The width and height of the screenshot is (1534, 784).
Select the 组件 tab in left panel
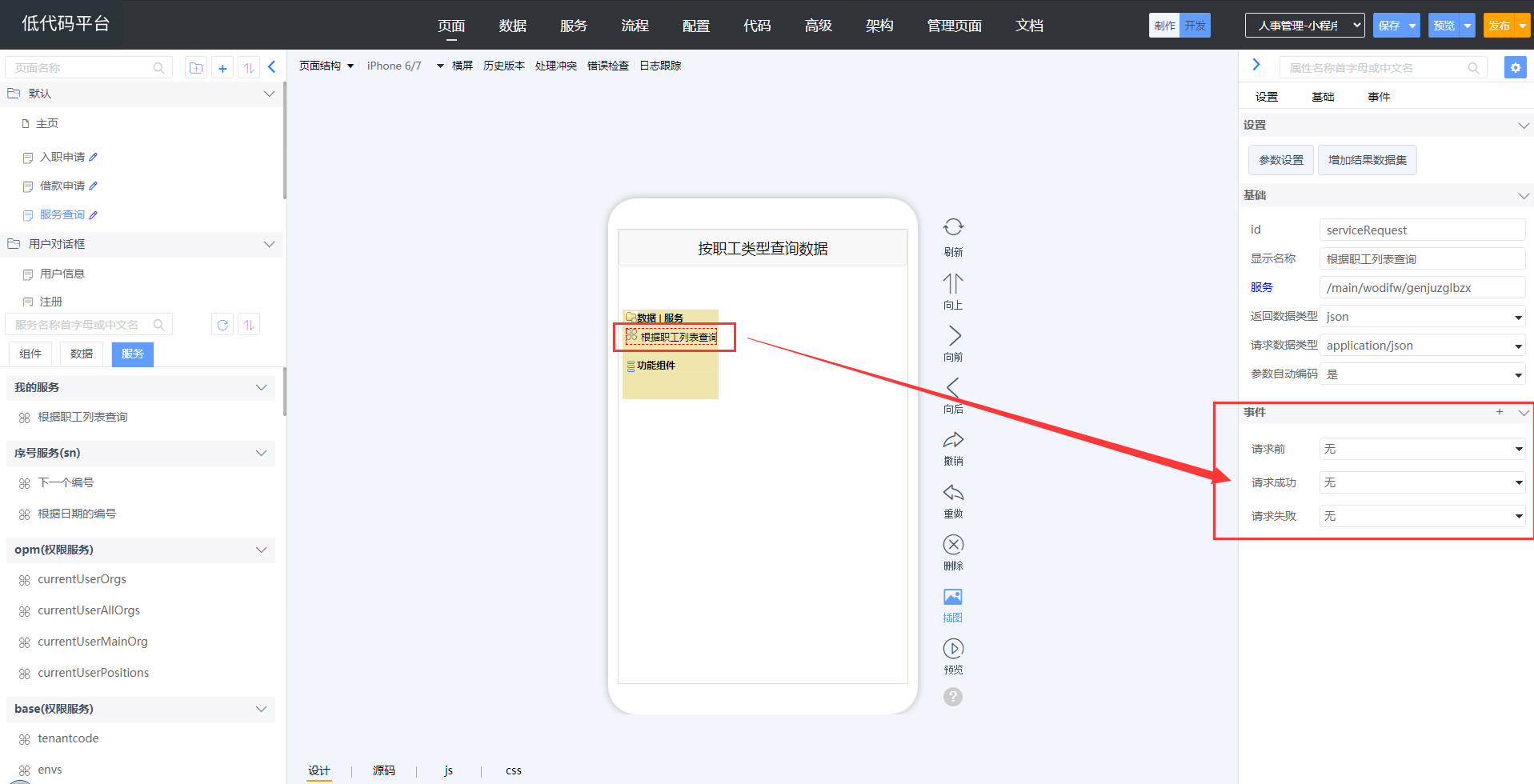tap(30, 354)
